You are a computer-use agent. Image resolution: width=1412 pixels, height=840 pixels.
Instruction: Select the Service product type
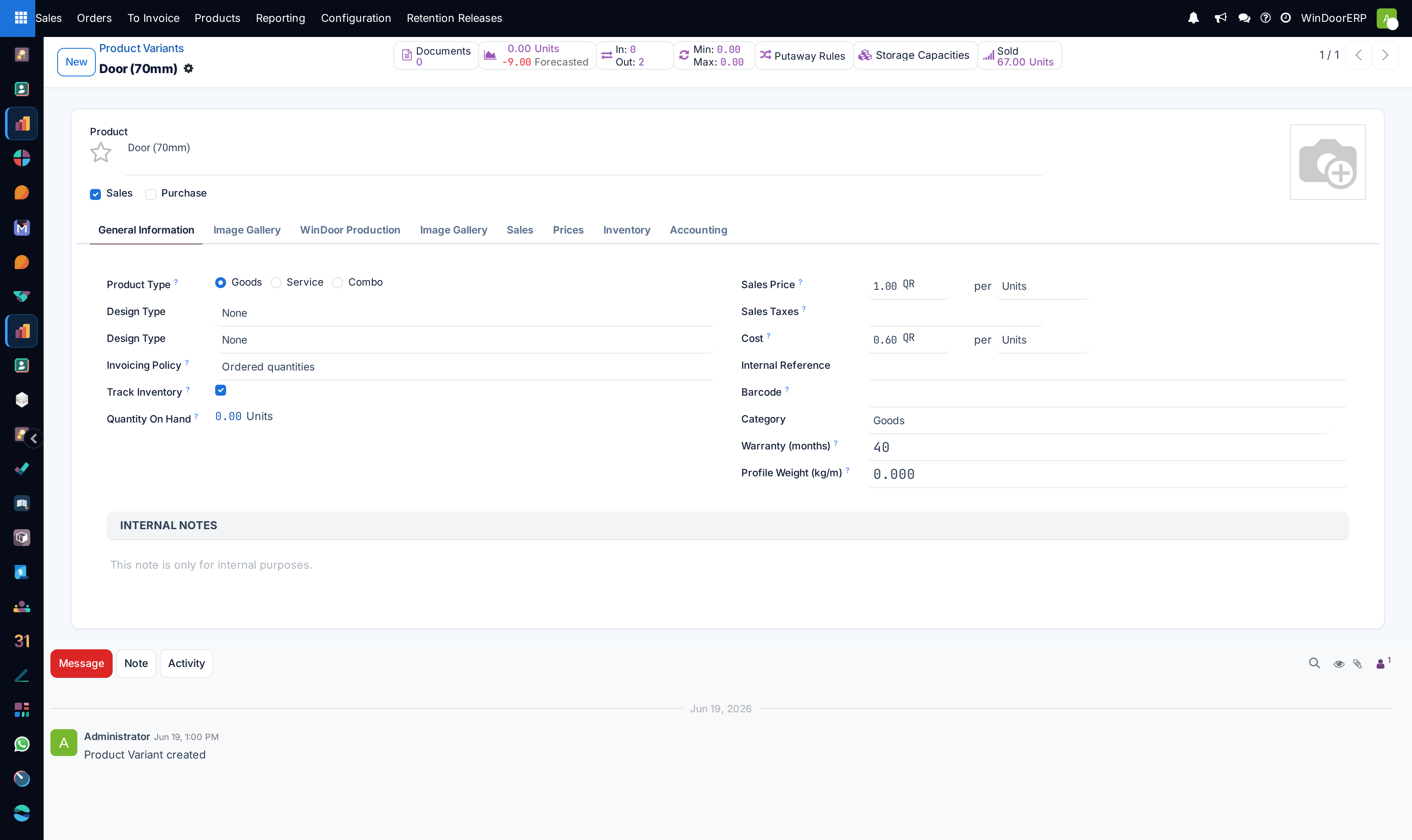[276, 283]
